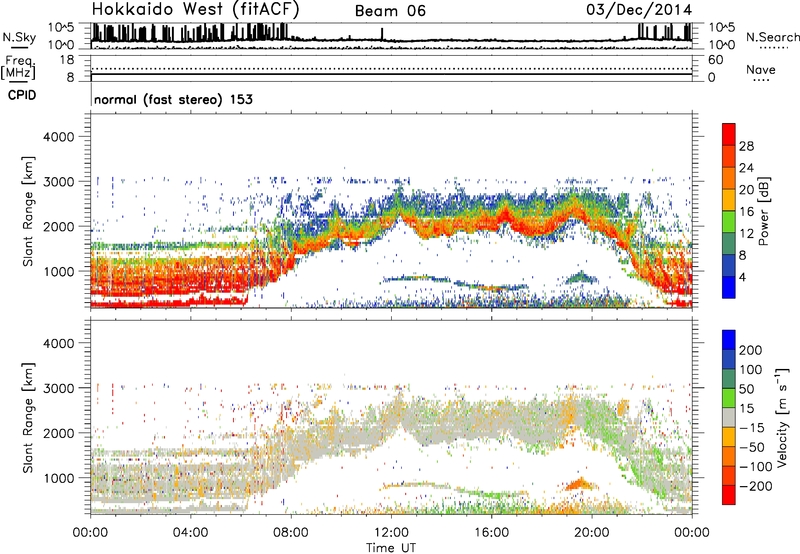Viewport: 800px width, 554px height.
Task: Click the red power peak near 16:30 UT
Action: click(x=506, y=213)
